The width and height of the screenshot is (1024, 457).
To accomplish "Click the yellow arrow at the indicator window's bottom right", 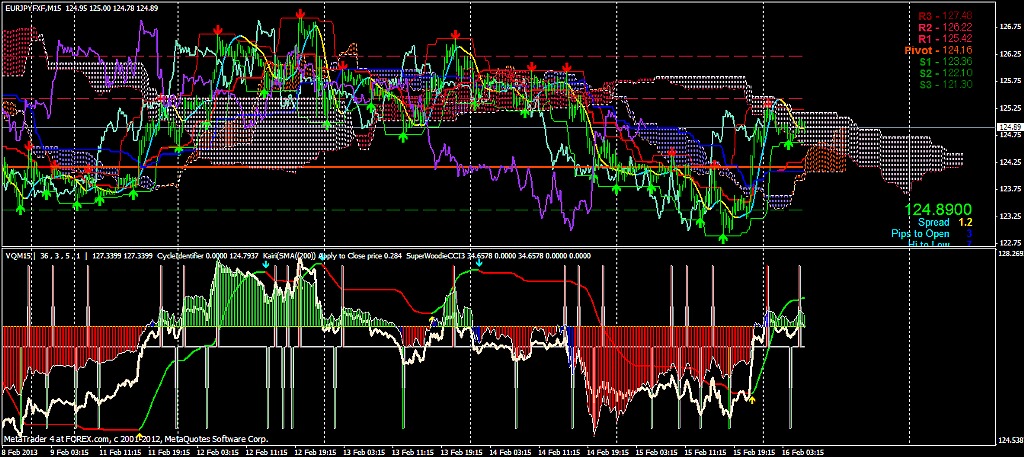I will (x=750, y=400).
